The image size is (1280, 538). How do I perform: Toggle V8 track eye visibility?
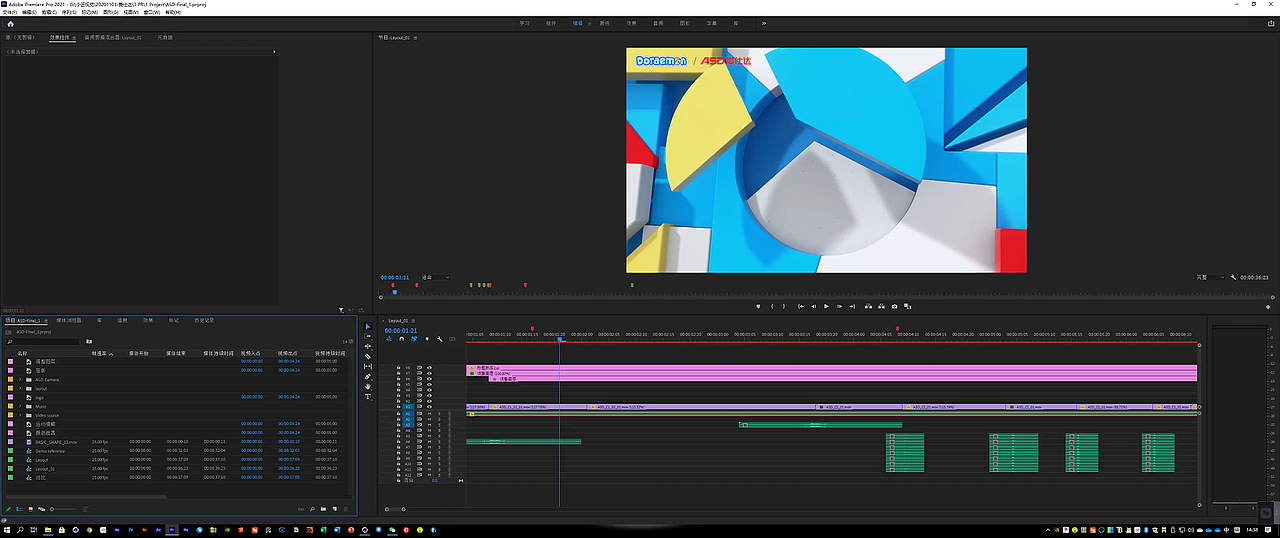point(430,368)
